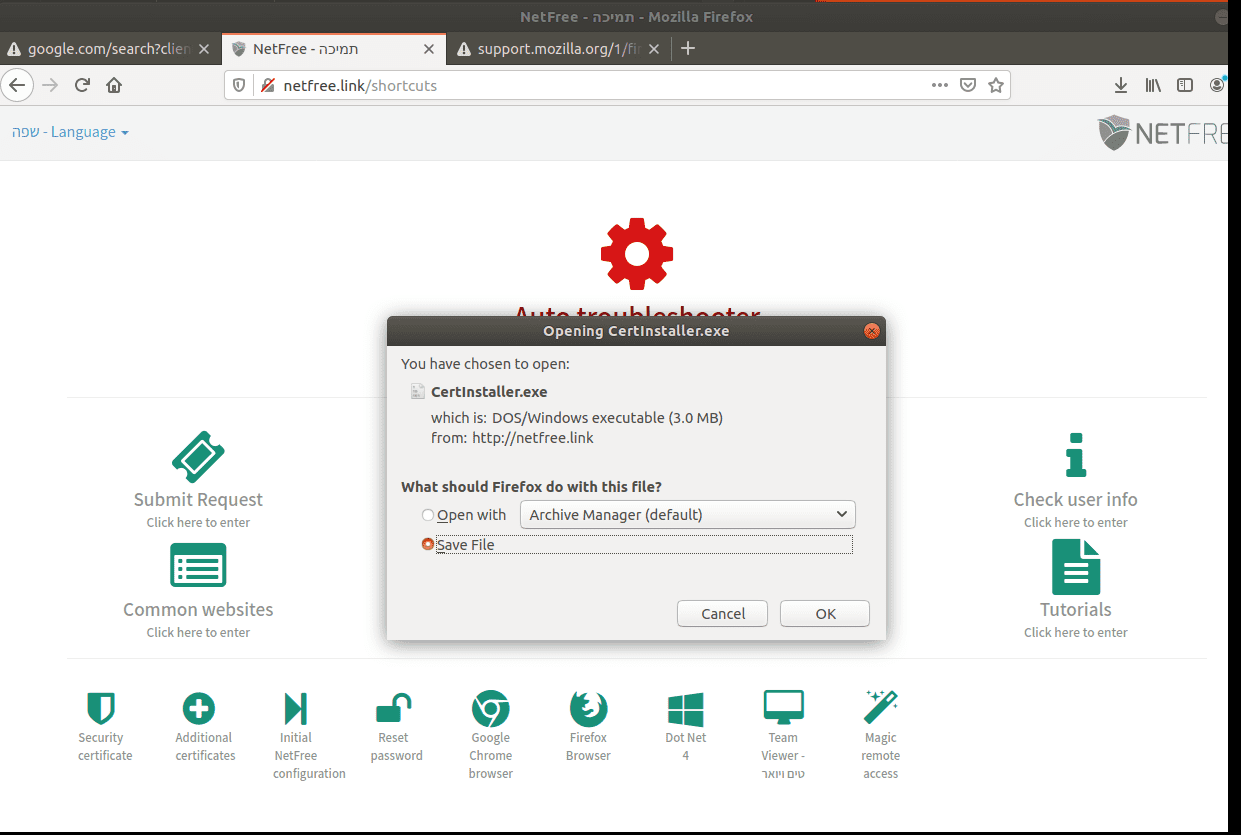Open the Dot Net 4 Windows icon
Image resolution: width=1241 pixels, height=835 pixels.
pos(686,708)
